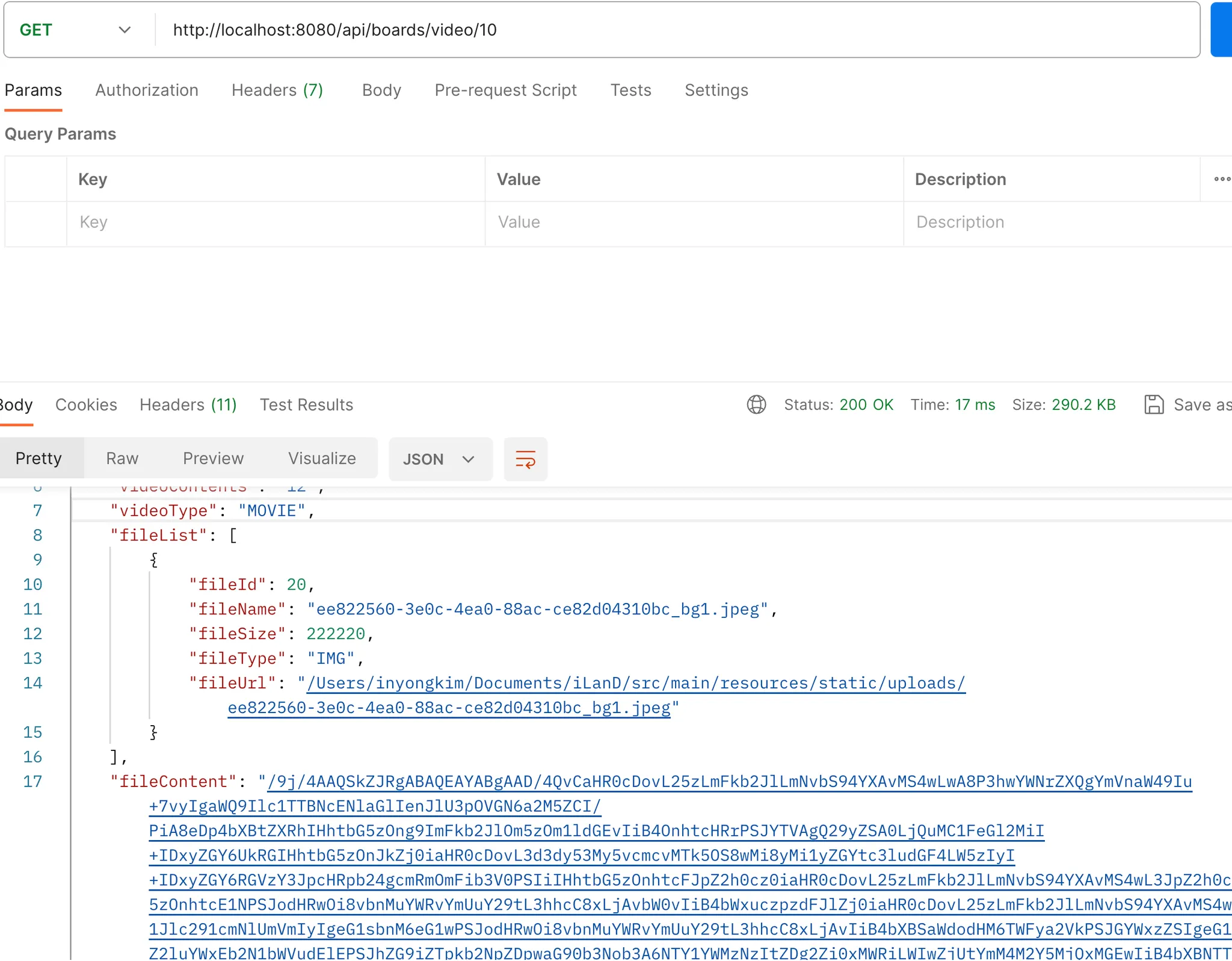Open the Tests tab
This screenshot has height=961, width=1232.
click(x=630, y=90)
